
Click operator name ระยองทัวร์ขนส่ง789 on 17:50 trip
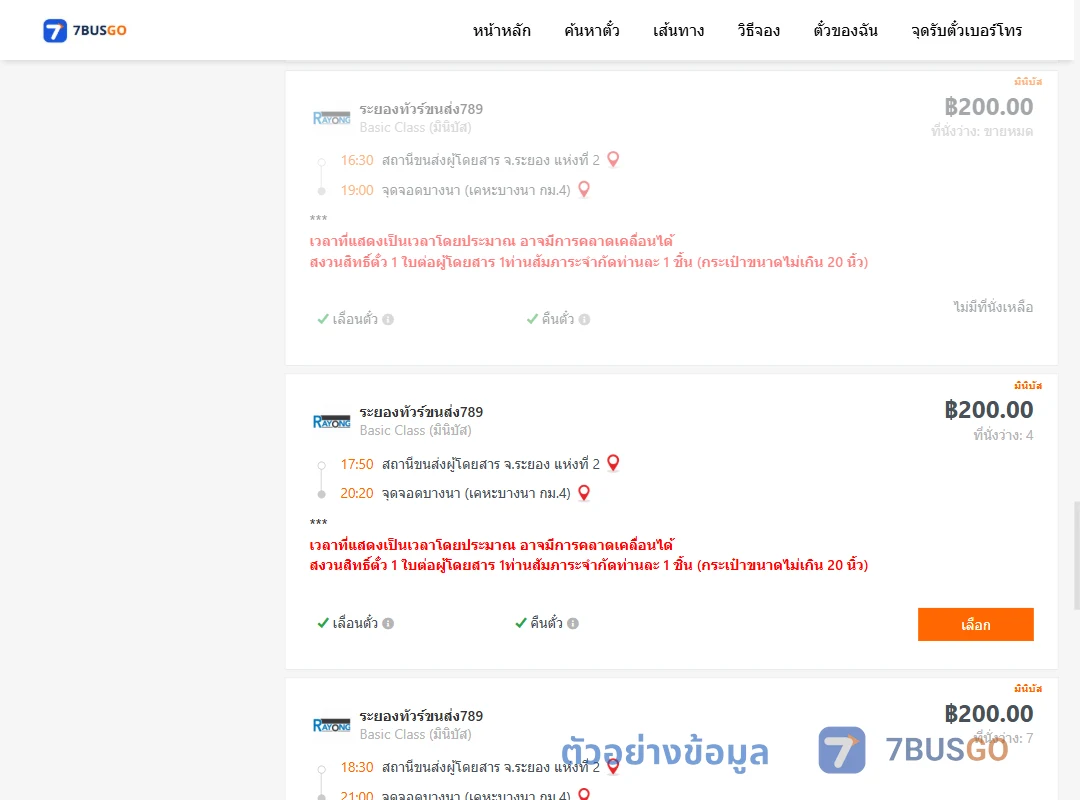421,412
